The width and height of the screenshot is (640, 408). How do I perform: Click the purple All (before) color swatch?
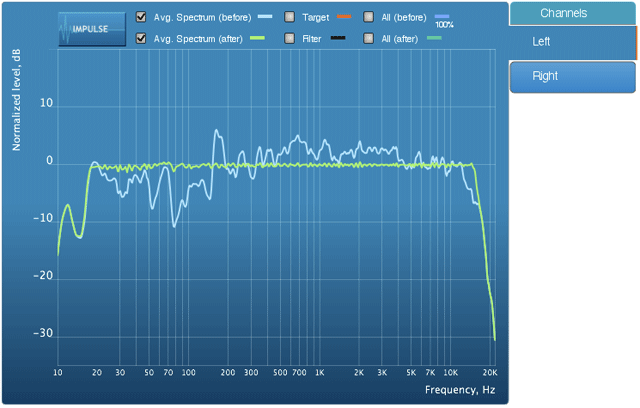pyautogui.click(x=442, y=16)
